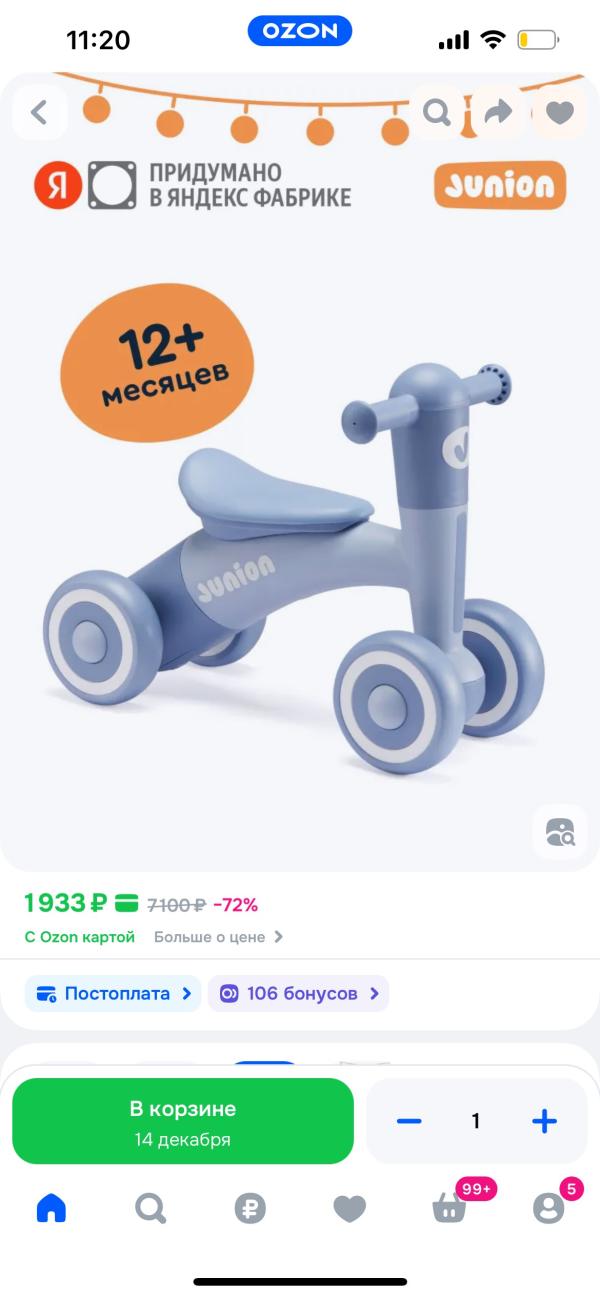The image size is (600, 1297).
Task: Decrease quantity with the minus button
Action: point(409,1121)
